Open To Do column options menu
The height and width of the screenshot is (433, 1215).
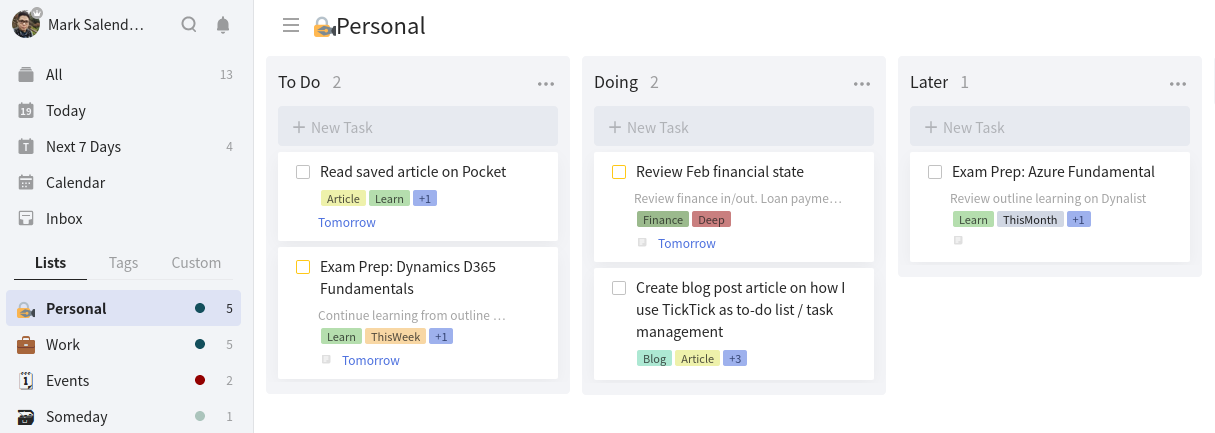click(x=546, y=84)
